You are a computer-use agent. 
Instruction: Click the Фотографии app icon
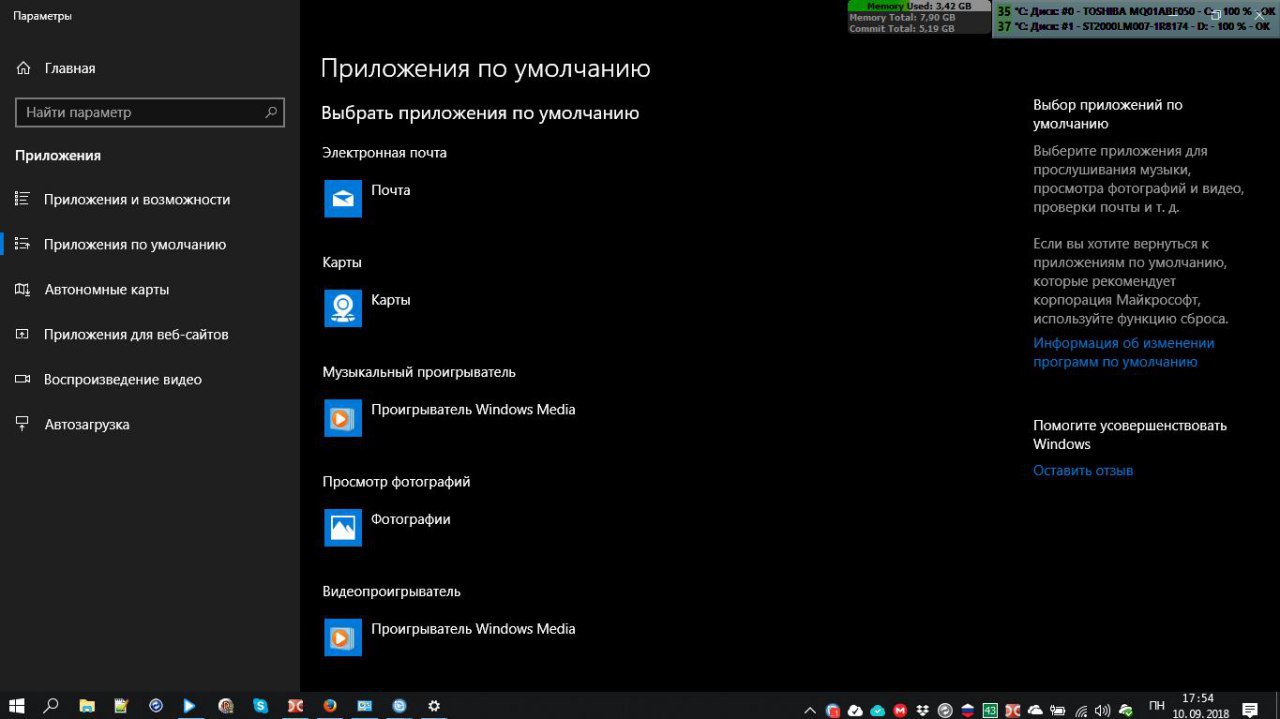pos(343,527)
